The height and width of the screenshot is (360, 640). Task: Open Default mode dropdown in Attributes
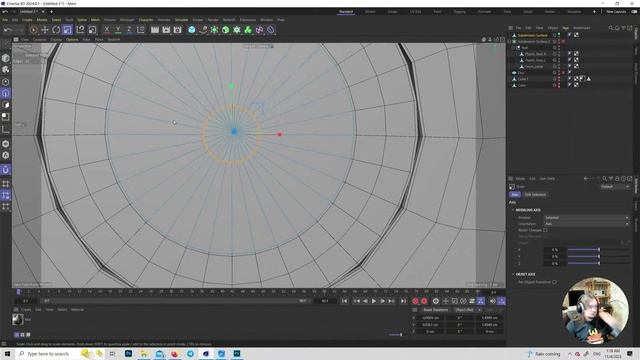pos(616,187)
